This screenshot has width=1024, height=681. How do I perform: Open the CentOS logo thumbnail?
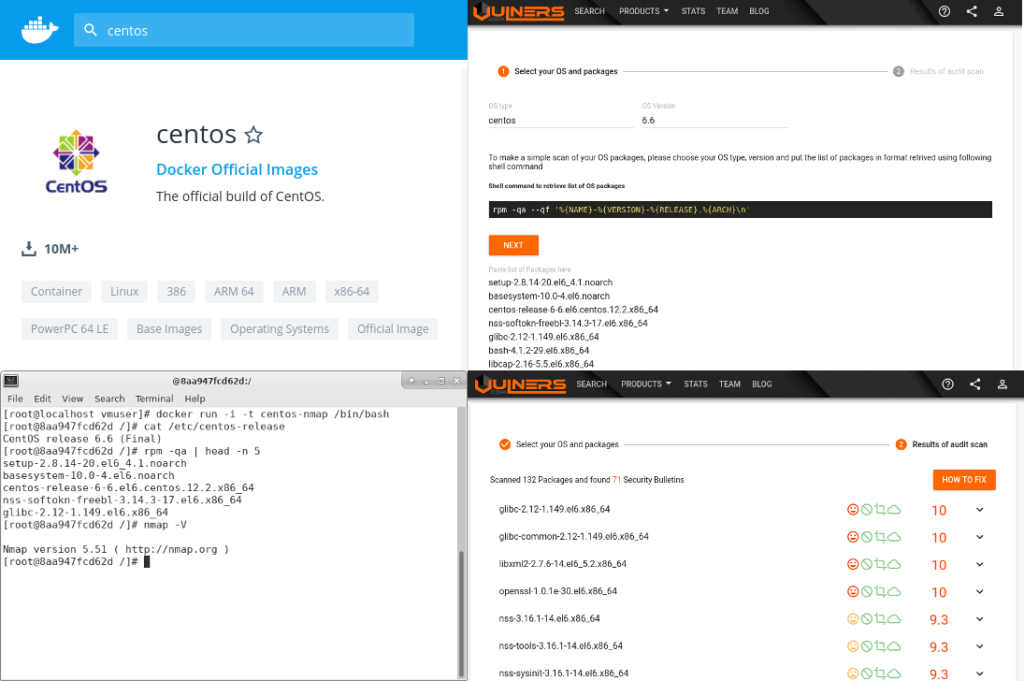coord(76,161)
